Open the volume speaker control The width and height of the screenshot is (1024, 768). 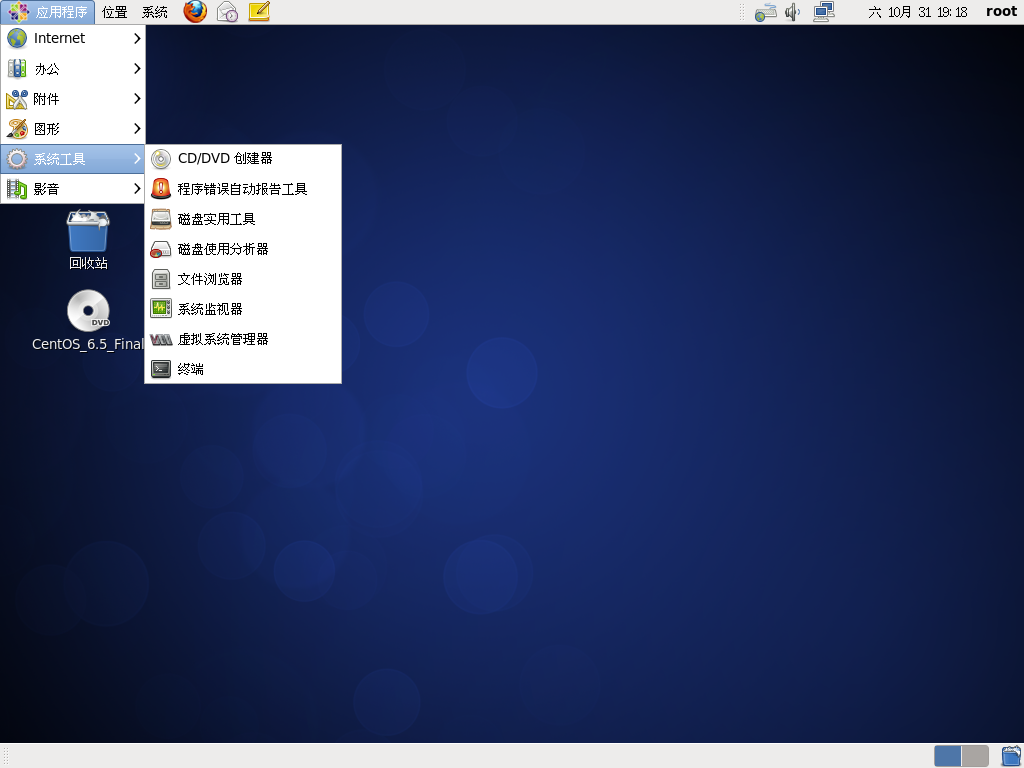click(793, 12)
